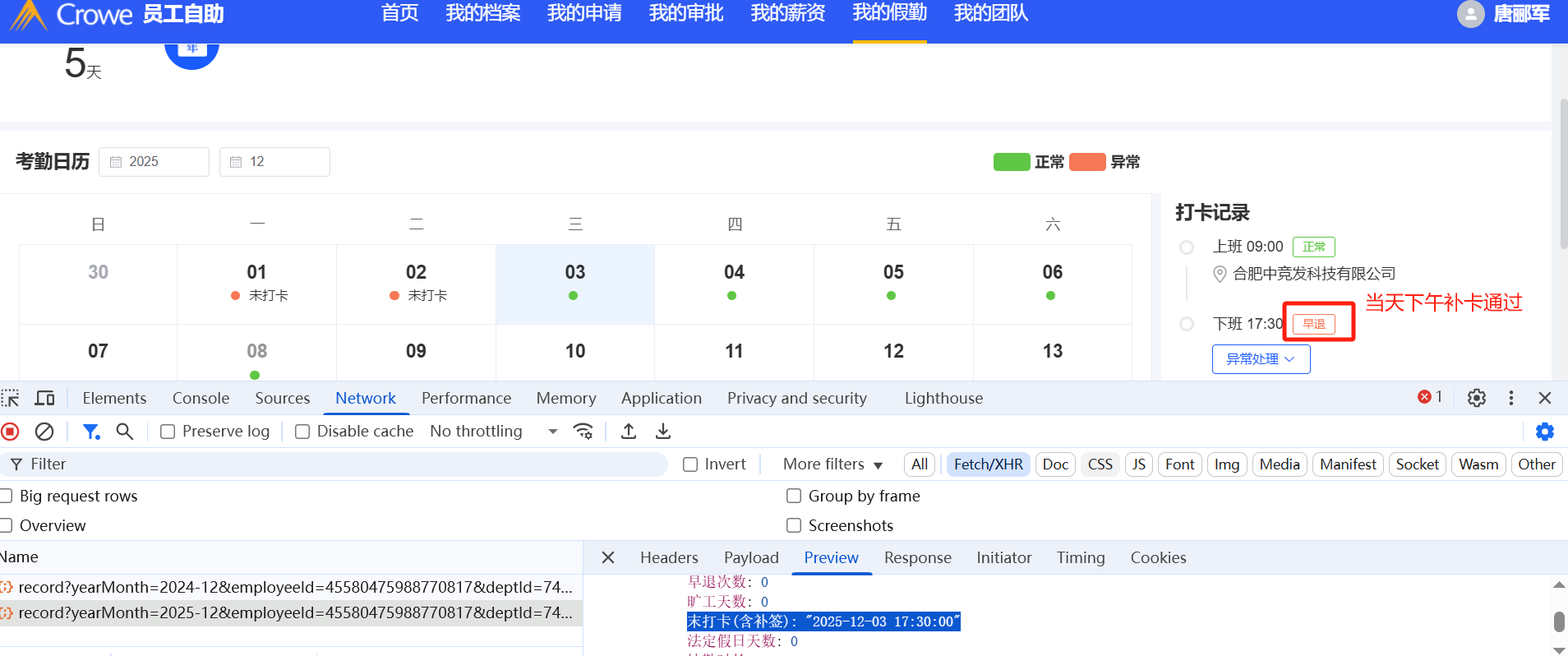Click the page vertical scrollbar
Image resolution: width=1568 pixels, height=656 pixels.
(1563, 173)
